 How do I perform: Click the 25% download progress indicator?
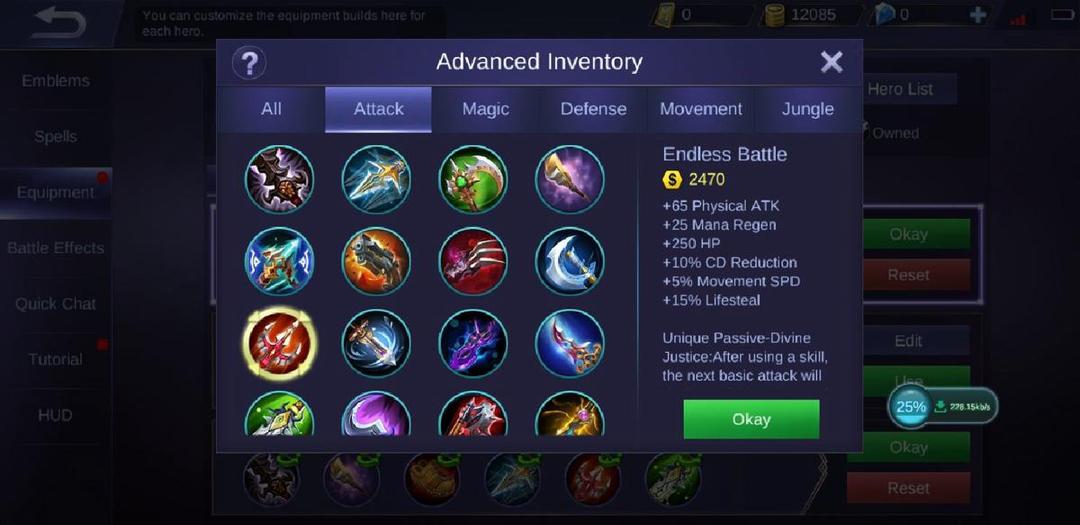pyautogui.click(x=911, y=406)
